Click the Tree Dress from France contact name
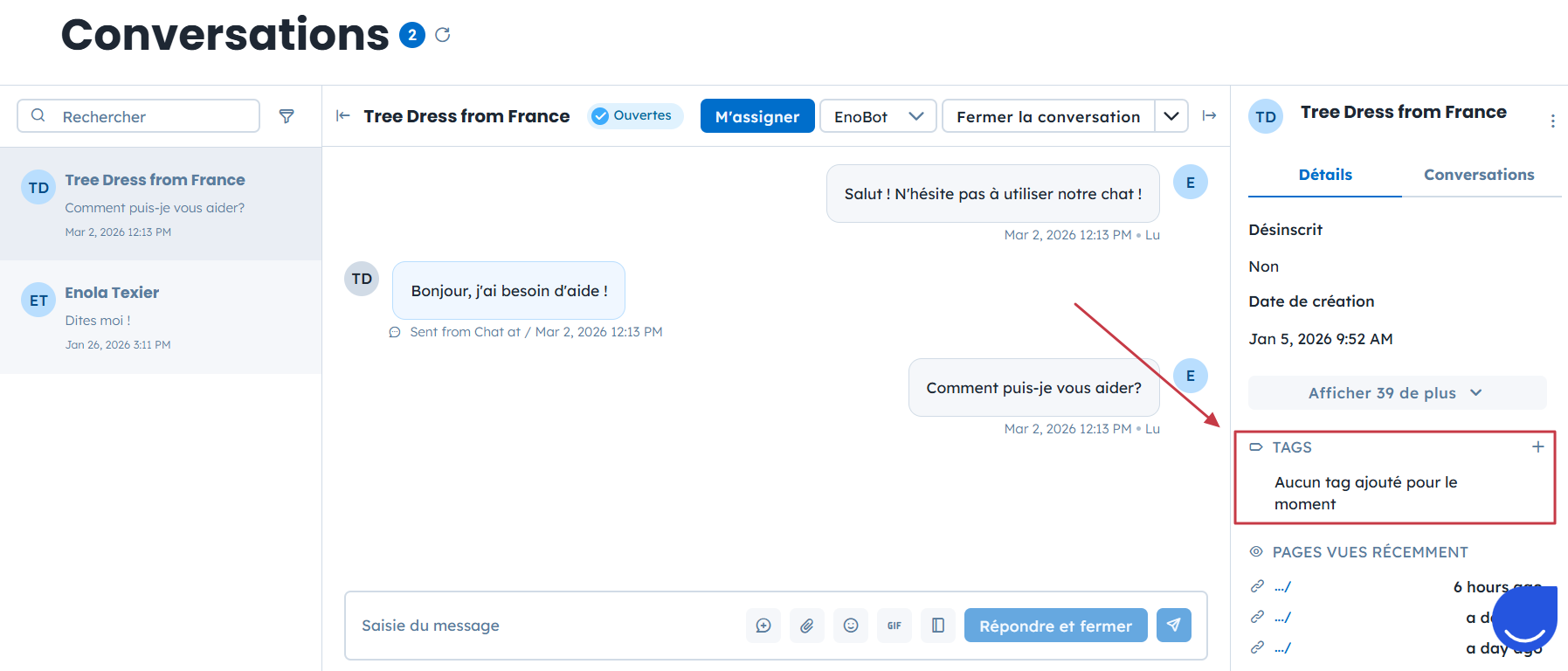This screenshot has height=671, width=1568. [1404, 112]
